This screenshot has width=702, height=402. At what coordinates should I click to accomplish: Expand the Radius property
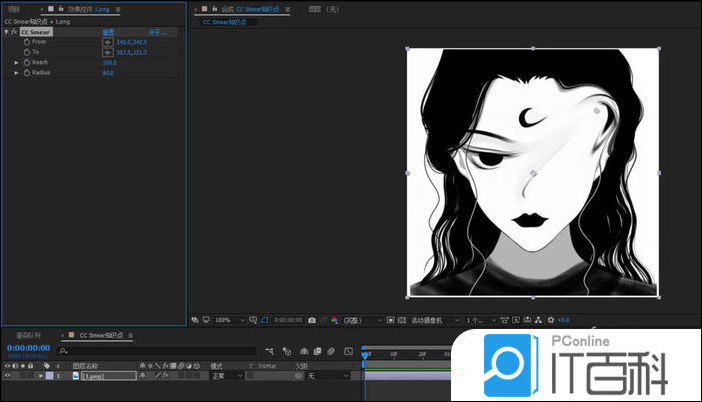point(16,72)
